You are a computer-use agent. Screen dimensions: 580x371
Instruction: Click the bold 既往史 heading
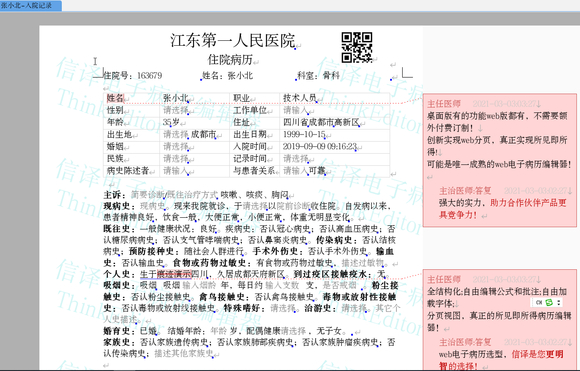click(116, 229)
